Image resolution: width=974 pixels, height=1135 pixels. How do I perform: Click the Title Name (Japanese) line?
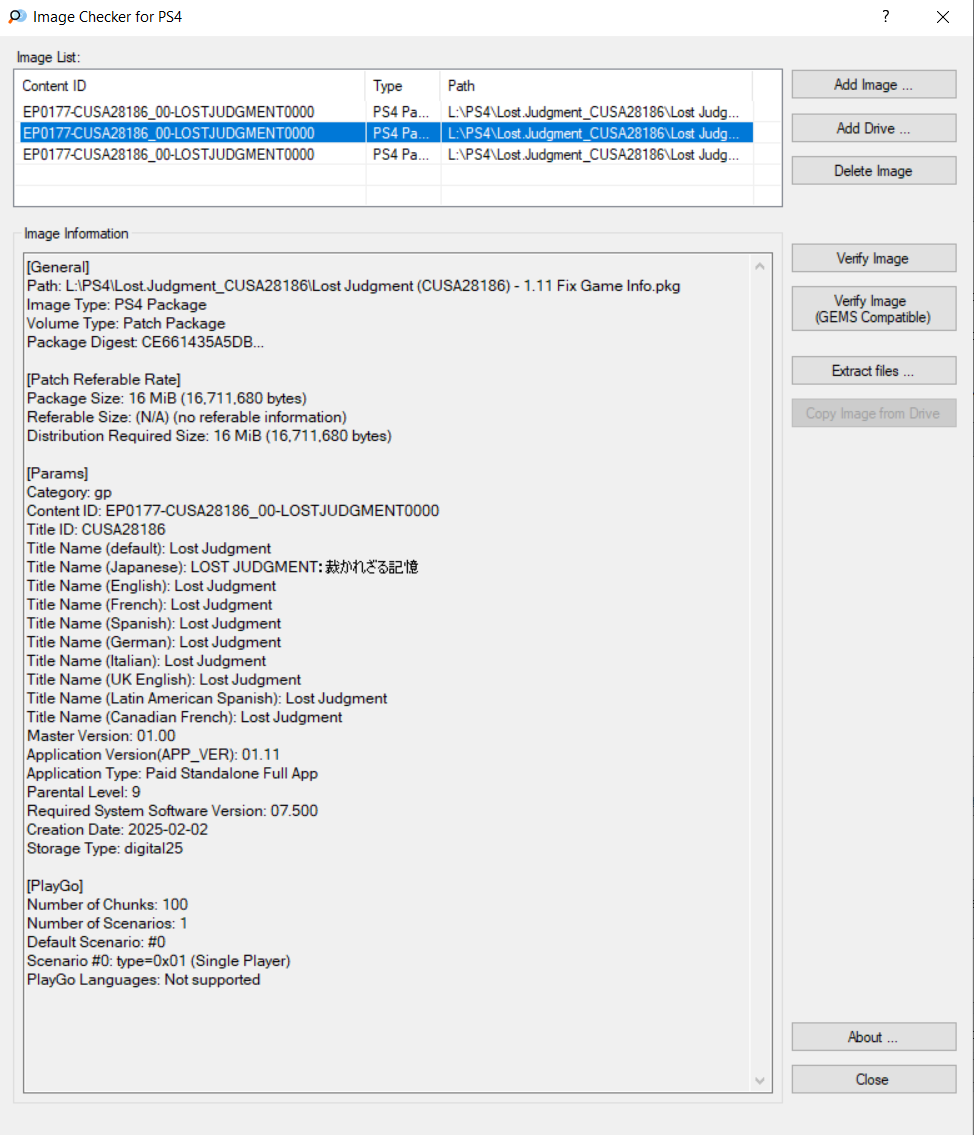pyautogui.click(x=223, y=567)
